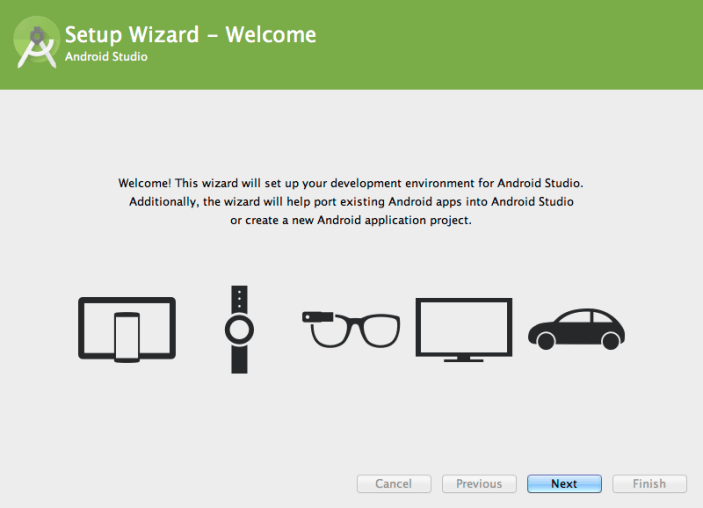Cancel the setup wizard
Viewport: 703px width, 508px height.
(393, 484)
